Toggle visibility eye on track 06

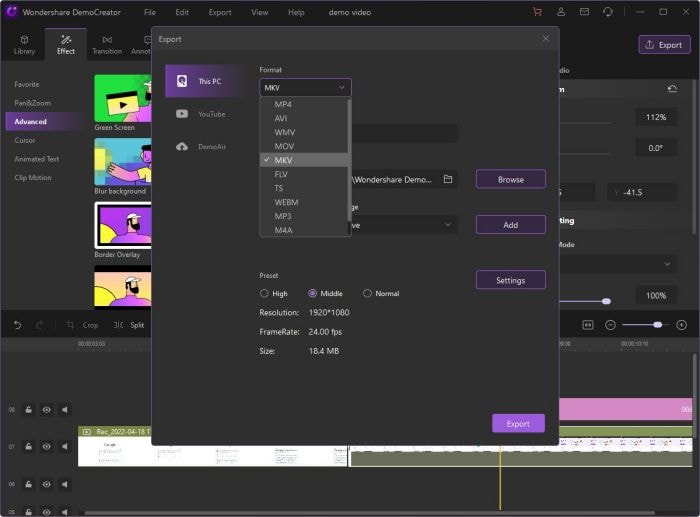(46, 484)
